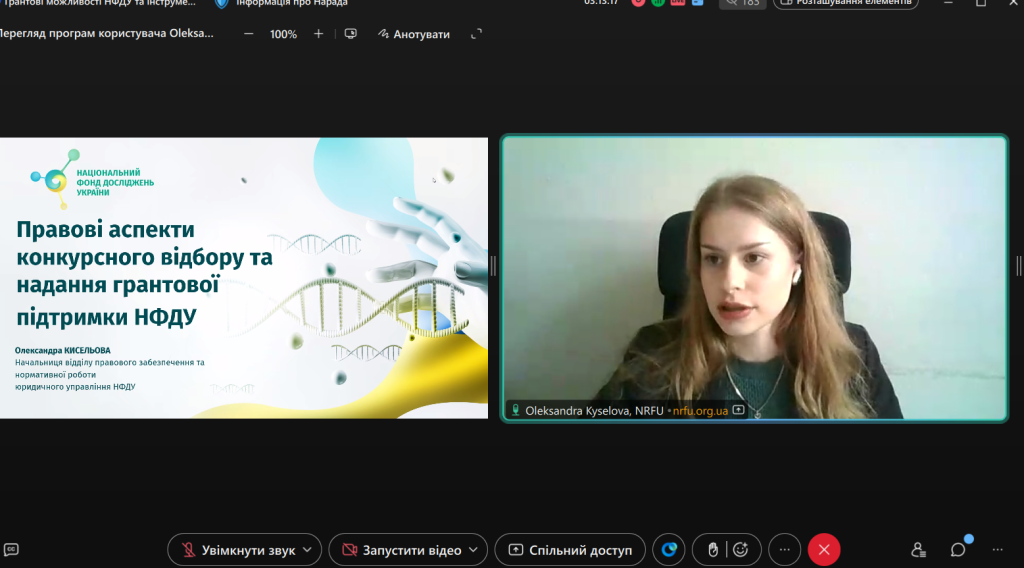1024x568 pixels.
Task: Zoom out shared content with minus button
Action: [249, 34]
